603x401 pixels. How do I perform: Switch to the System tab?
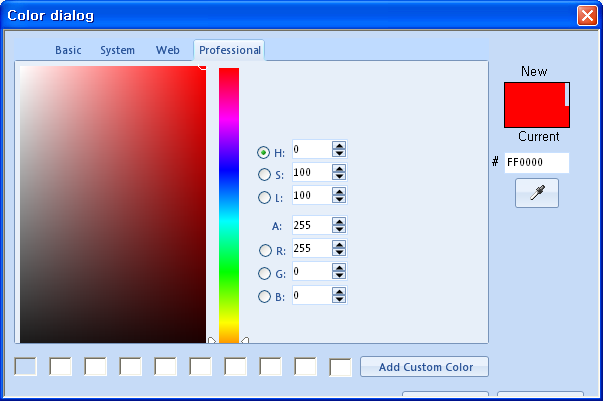click(117, 50)
